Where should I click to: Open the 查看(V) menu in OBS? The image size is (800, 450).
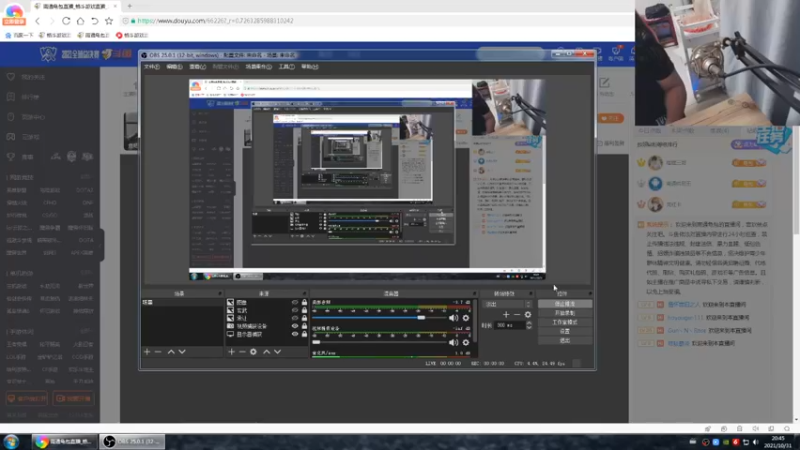(197, 67)
